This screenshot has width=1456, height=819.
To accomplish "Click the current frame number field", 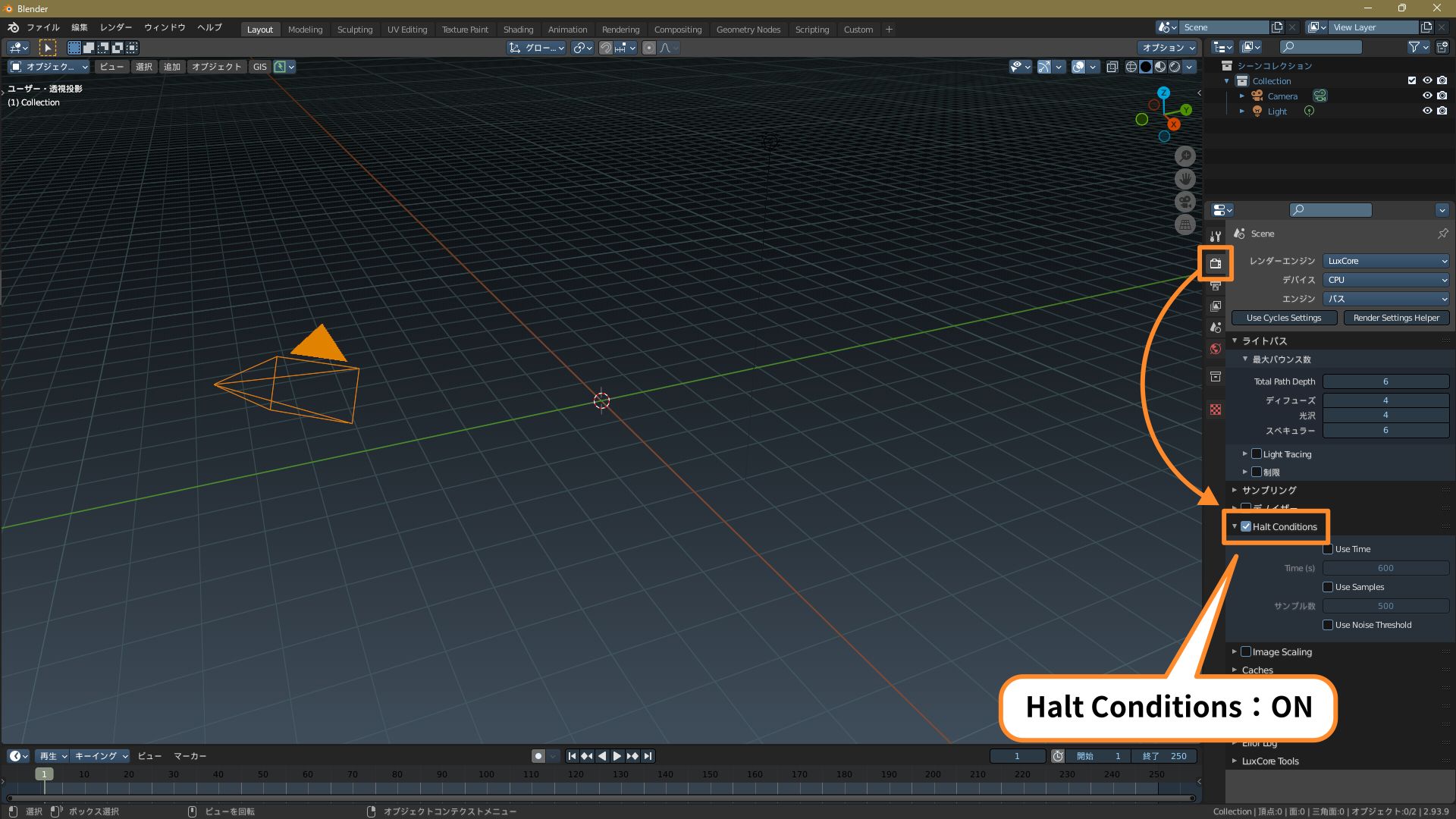I will click(1018, 756).
